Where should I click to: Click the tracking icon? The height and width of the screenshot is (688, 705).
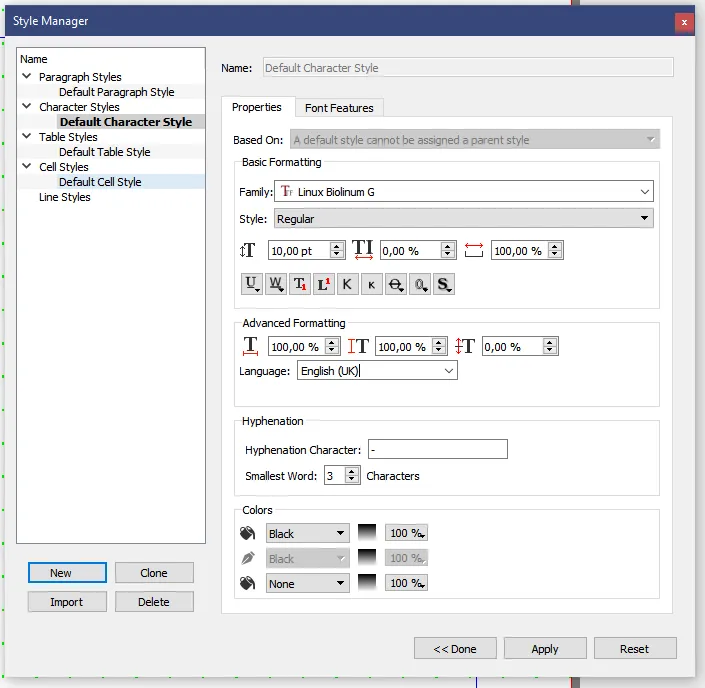pyautogui.click(x=362, y=250)
